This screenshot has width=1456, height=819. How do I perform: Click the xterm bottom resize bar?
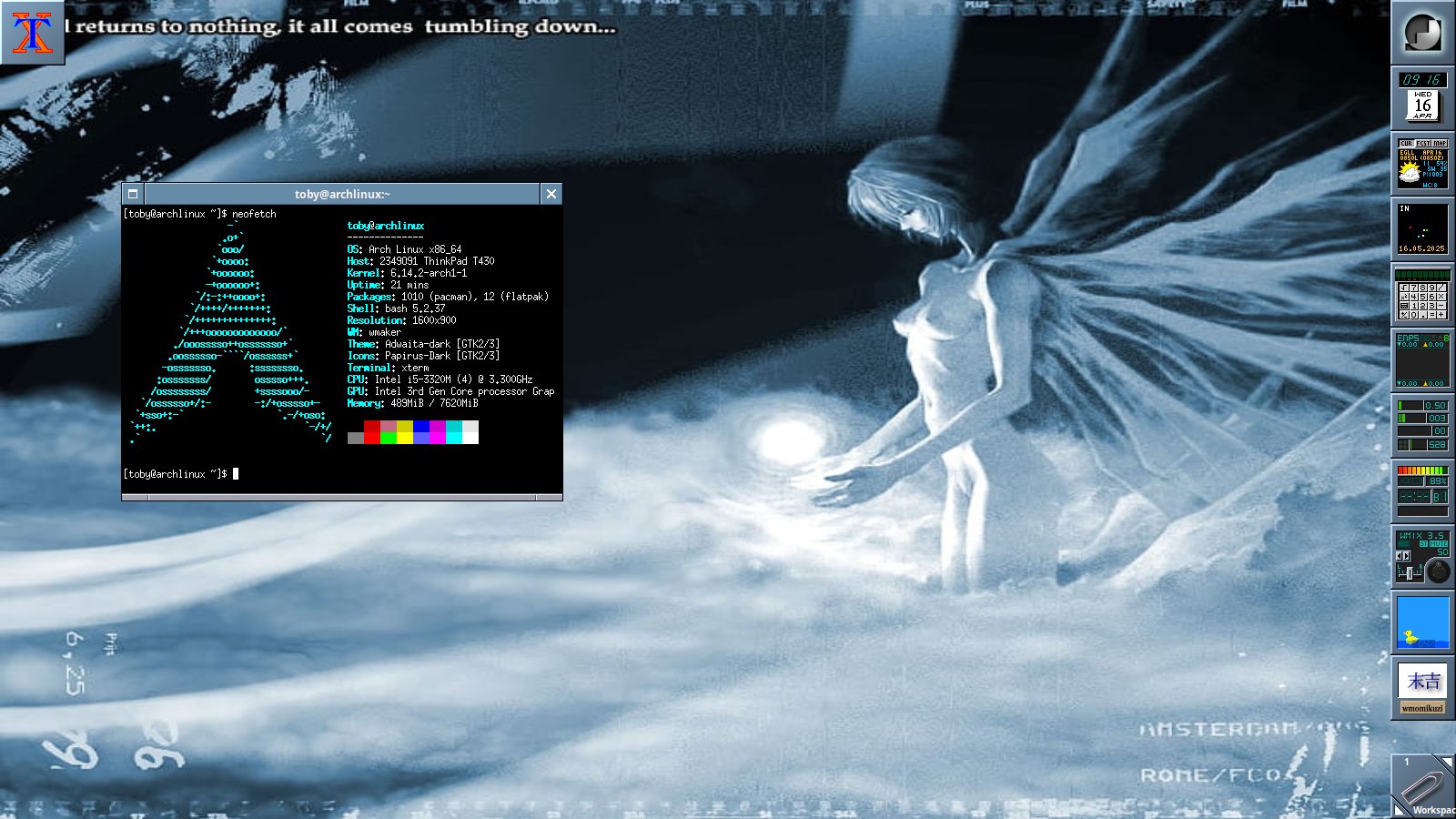(x=342, y=498)
